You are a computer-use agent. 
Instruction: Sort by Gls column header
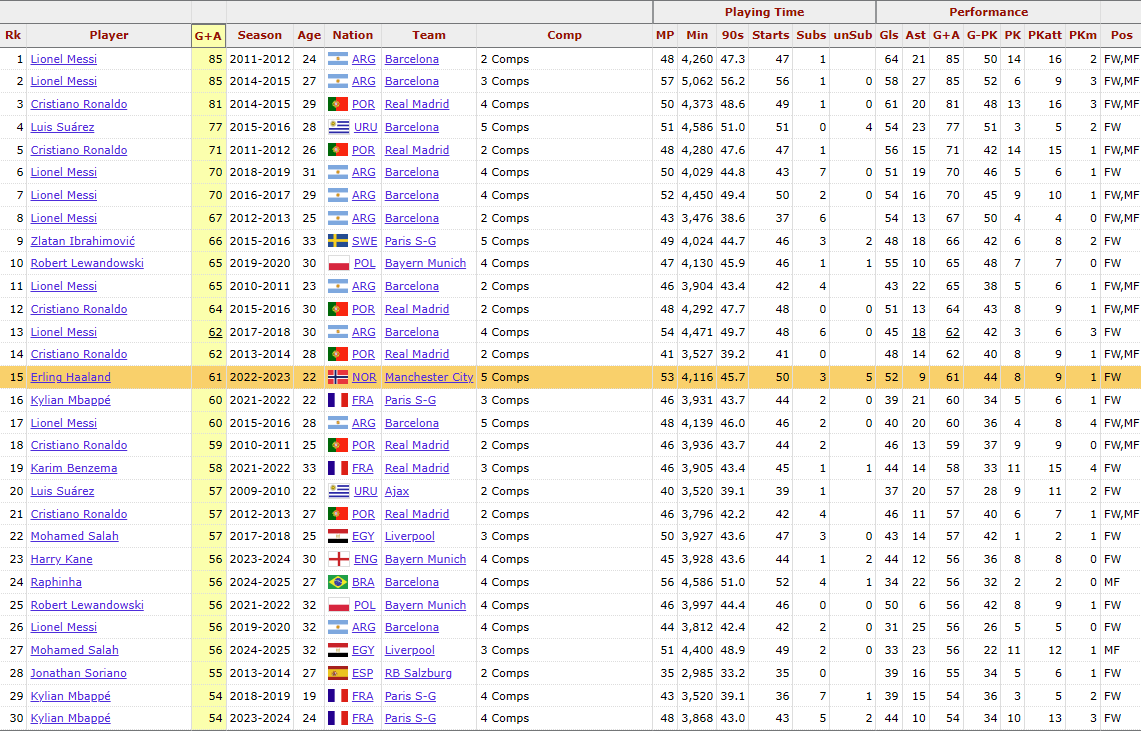click(889, 35)
